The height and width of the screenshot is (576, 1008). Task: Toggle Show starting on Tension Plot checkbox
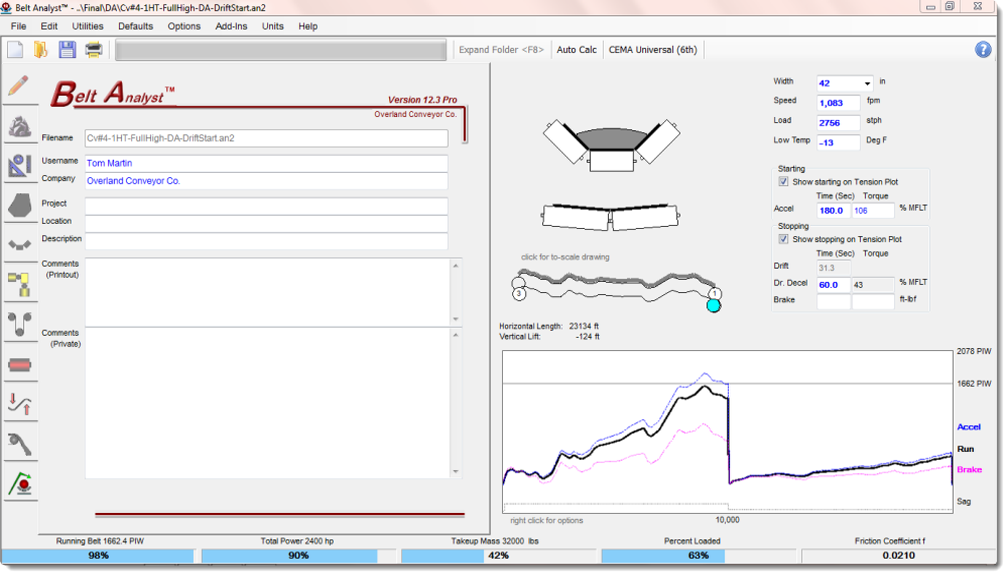pyautogui.click(x=783, y=181)
